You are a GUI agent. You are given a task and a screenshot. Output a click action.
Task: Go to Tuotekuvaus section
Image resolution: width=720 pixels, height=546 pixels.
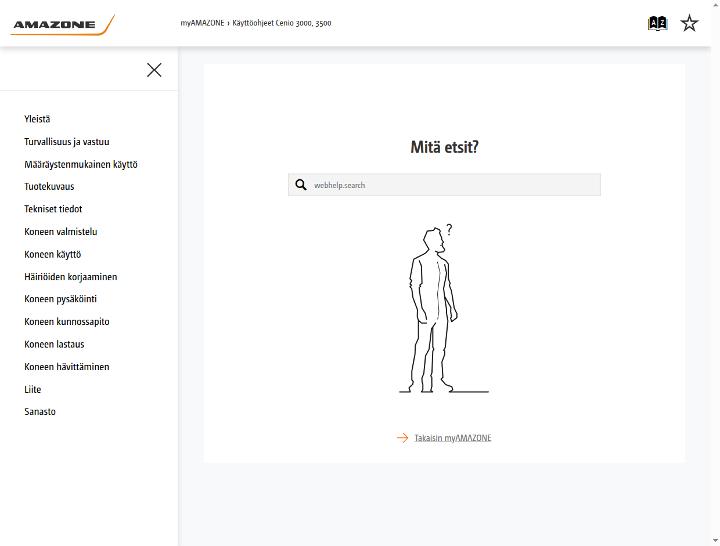pos(49,186)
